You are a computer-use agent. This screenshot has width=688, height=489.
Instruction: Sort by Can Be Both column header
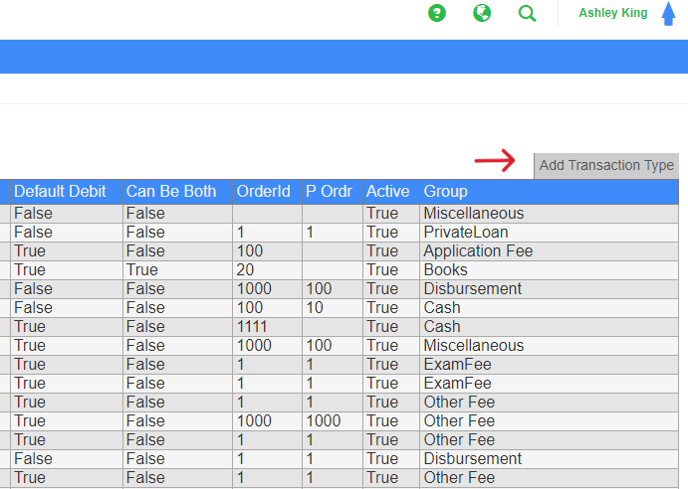[171, 191]
